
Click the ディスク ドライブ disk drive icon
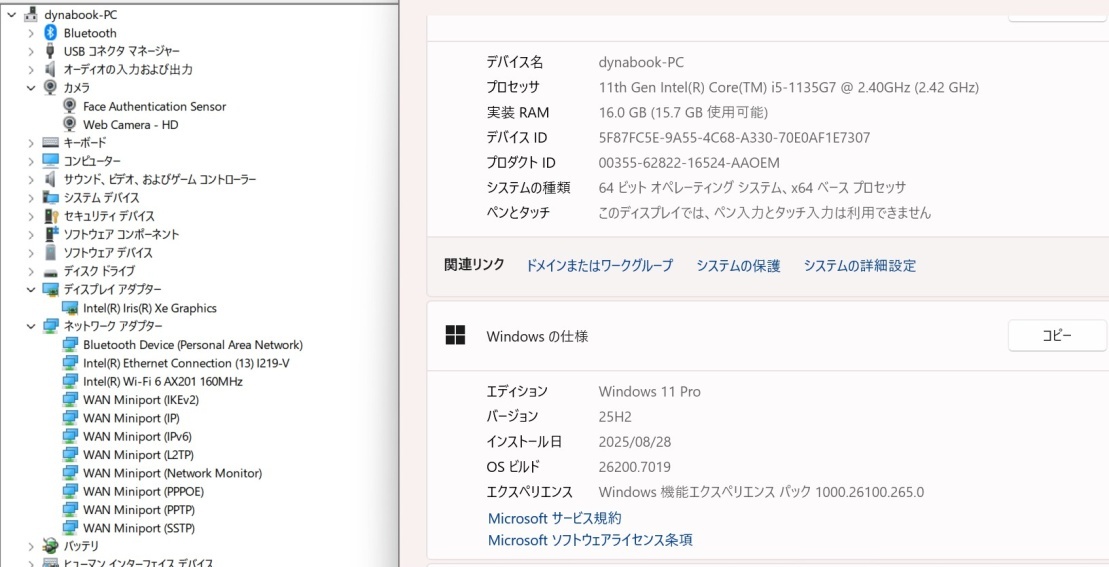51,271
